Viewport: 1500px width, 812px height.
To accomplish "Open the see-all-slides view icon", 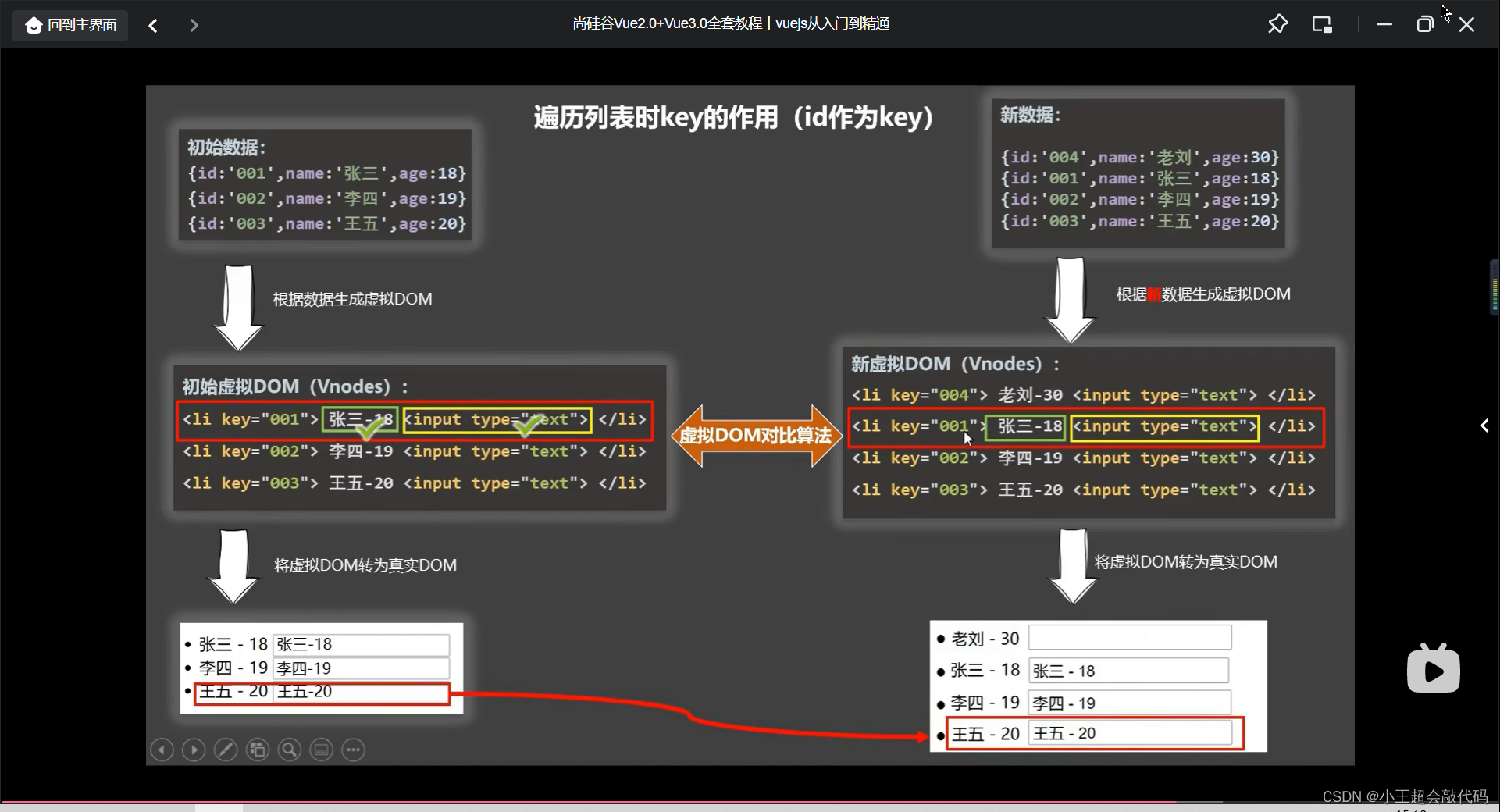I will click(x=258, y=750).
